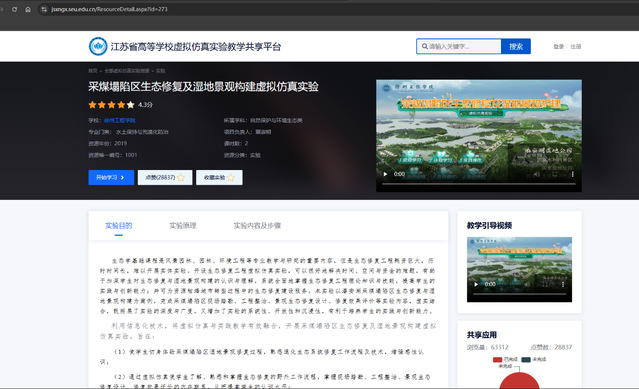Play the 教学引导视频 sidebar video
639x389 pixels.
pyautogui.click(x=476, y=284)
